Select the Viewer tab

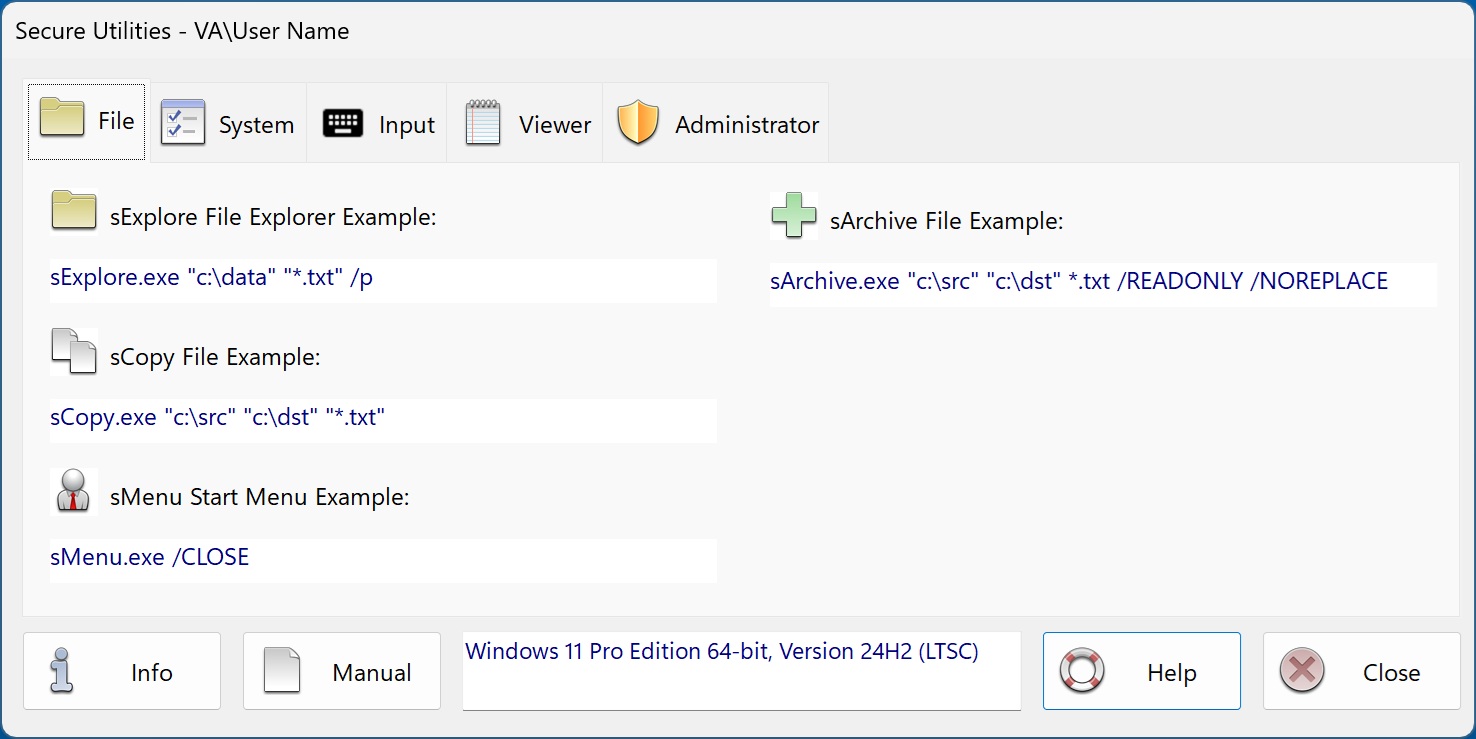[x=525, y=122]
